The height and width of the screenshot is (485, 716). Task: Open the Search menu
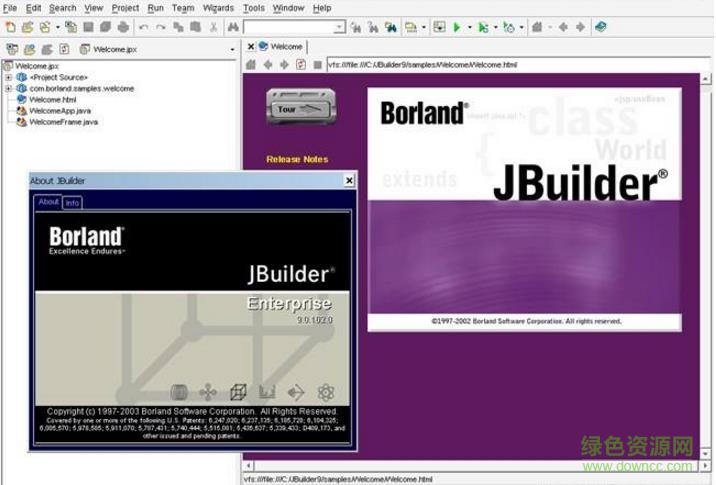[x=63, y=8]
